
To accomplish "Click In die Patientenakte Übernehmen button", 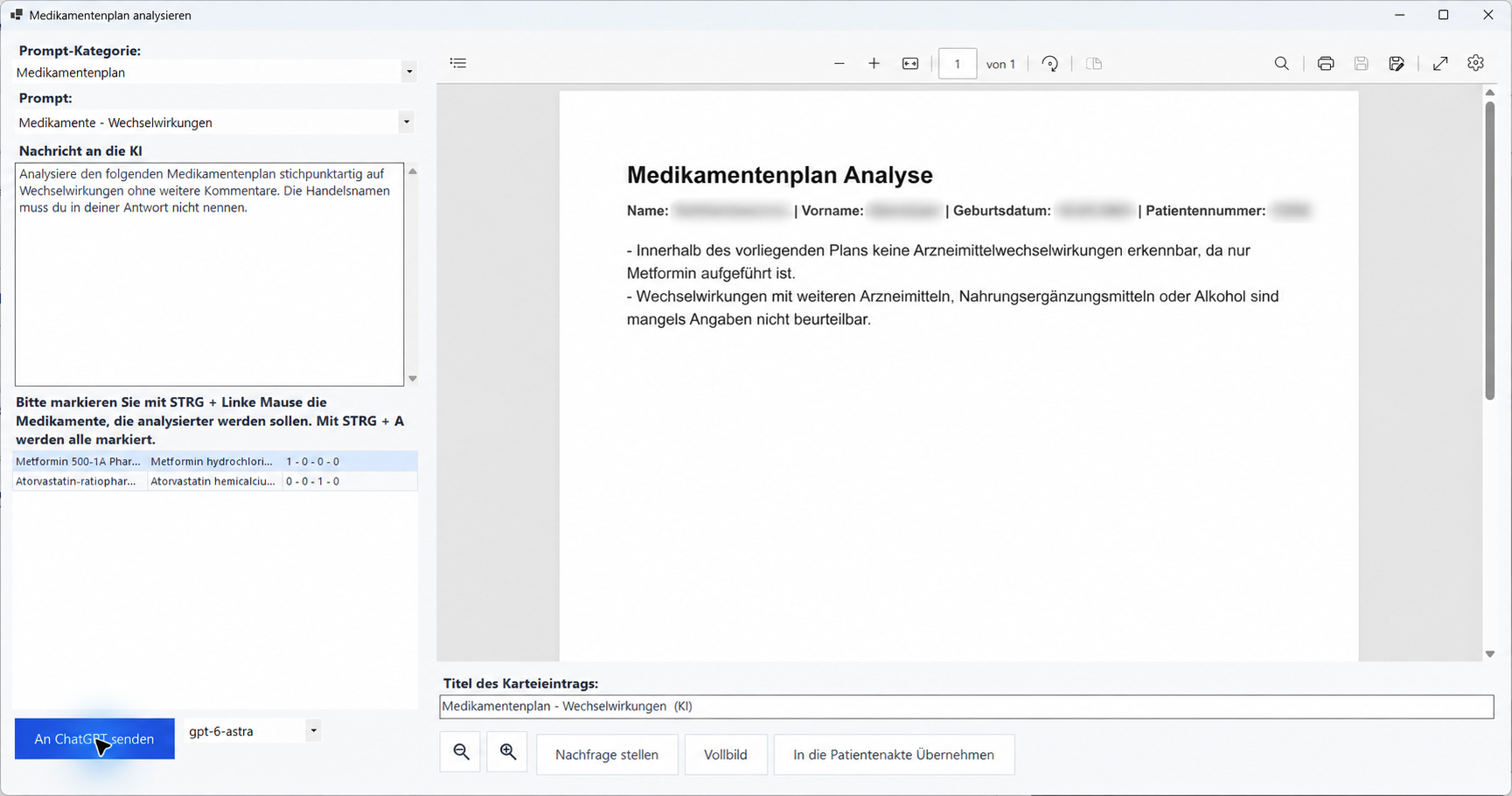I will [894, 754].
